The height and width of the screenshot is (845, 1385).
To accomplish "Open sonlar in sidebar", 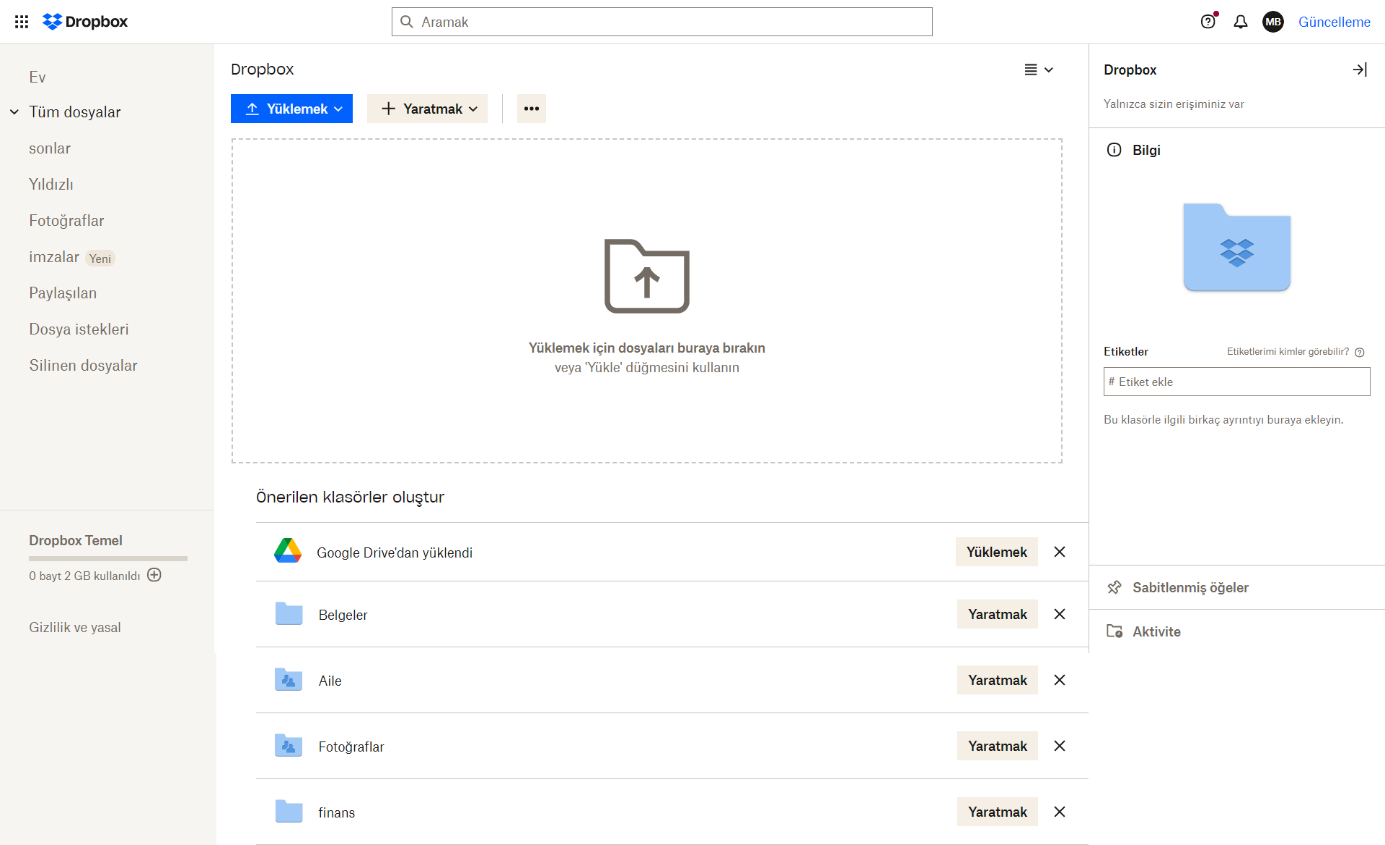I will pyautogui.click(x=50, y=148).
